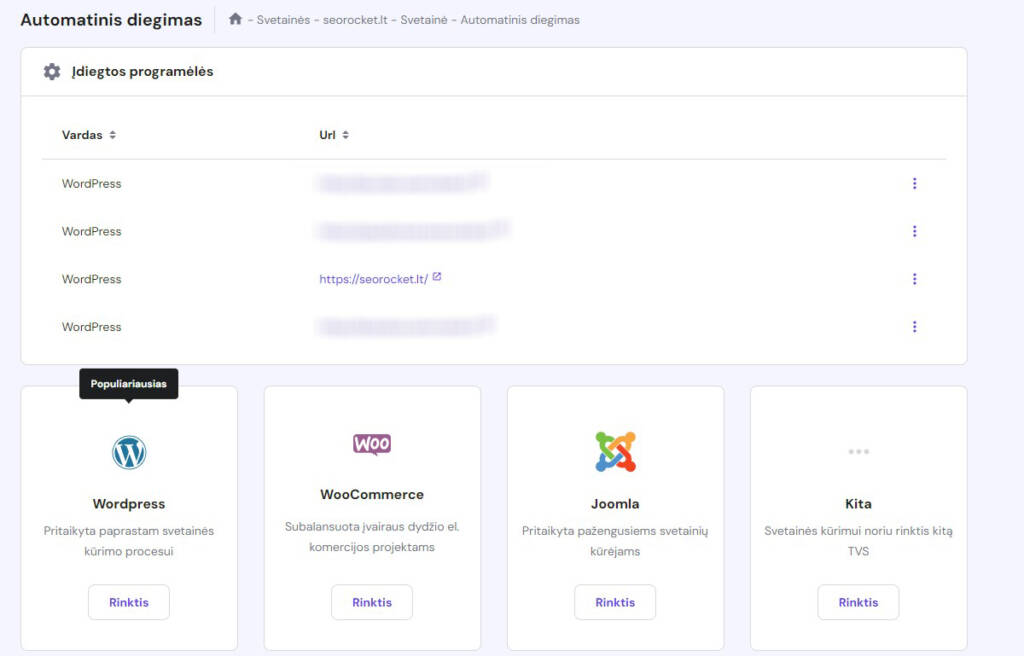The image size is (1024, 656).
Task: Click the Įdiegtos programėlės heading
Action: [142, 71]
